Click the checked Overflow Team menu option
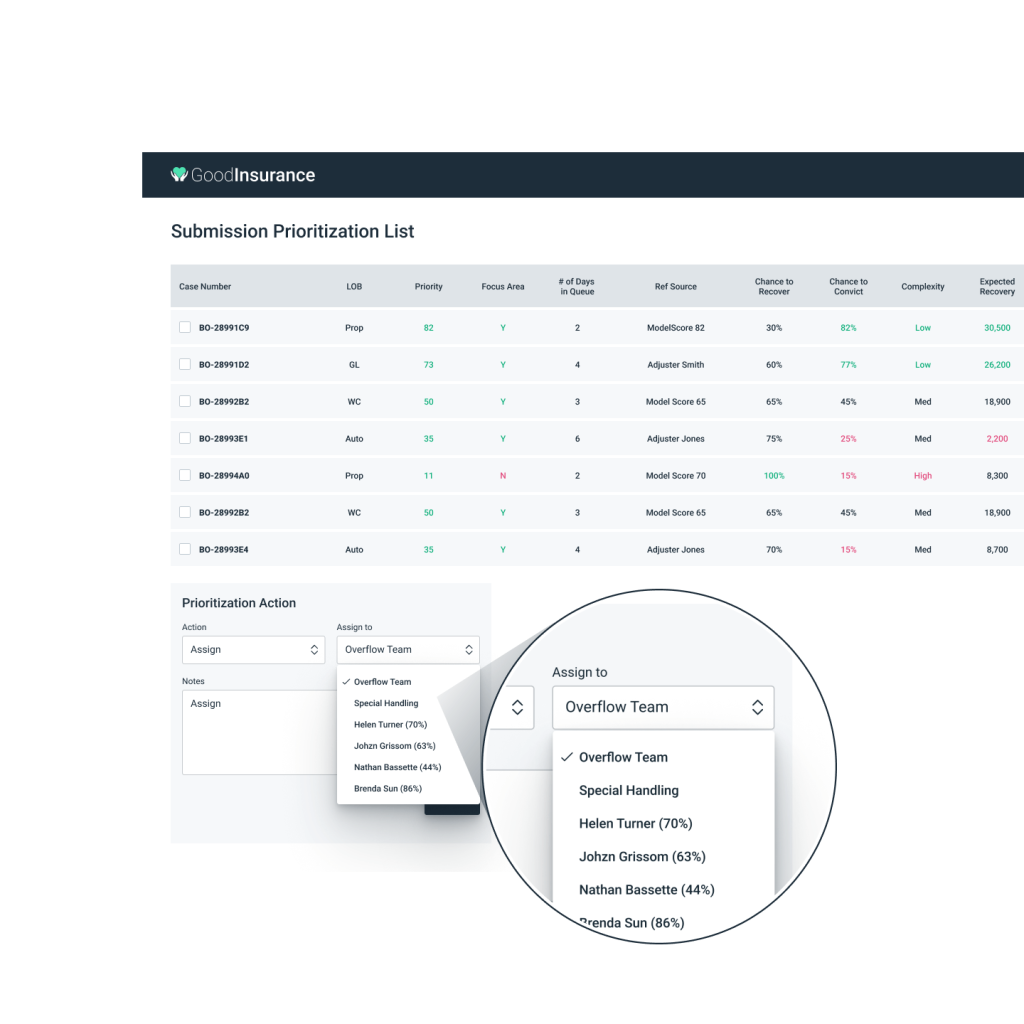 tap(382, 682)
